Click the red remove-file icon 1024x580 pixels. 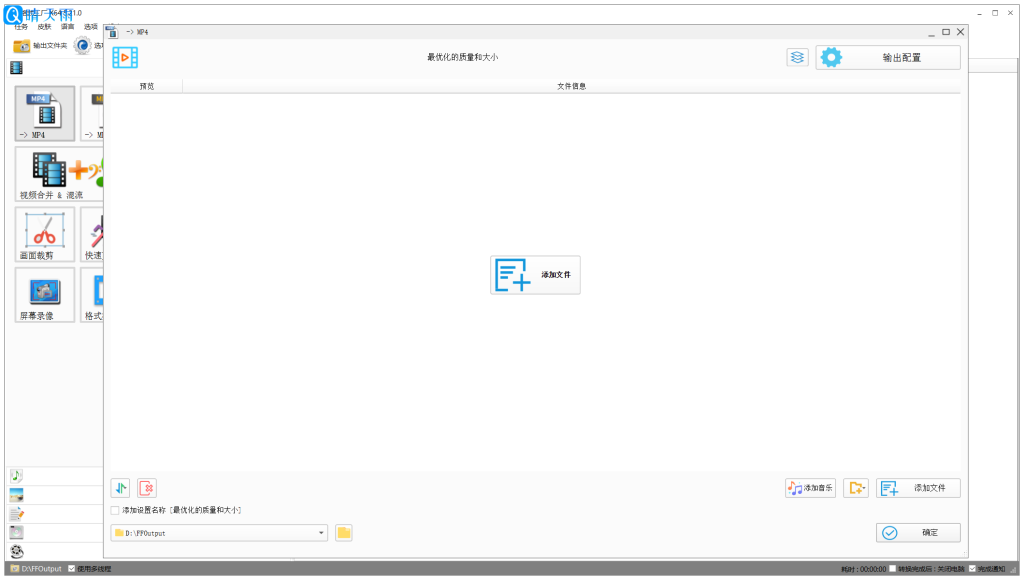click(147, 488)
